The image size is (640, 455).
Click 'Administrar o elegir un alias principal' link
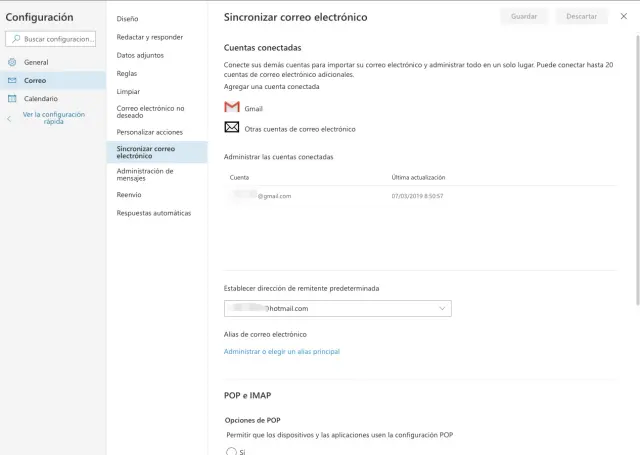(282, 352)
